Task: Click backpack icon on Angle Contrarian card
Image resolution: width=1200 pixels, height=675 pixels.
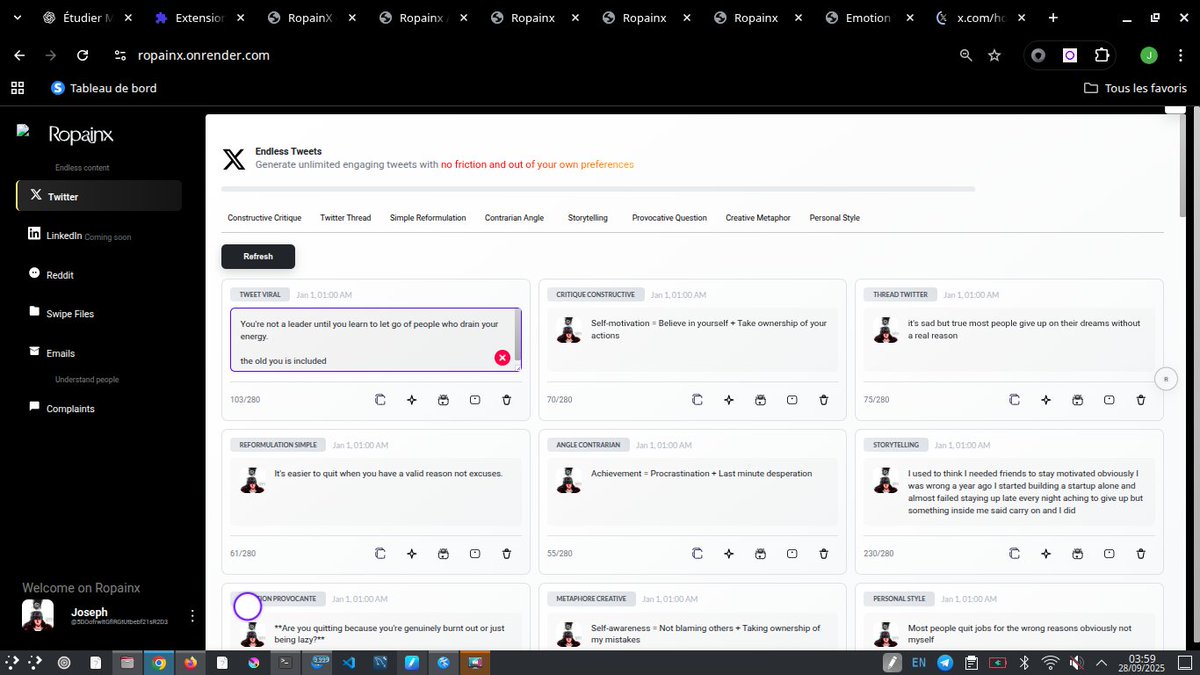Action: [x=760, y=554]
